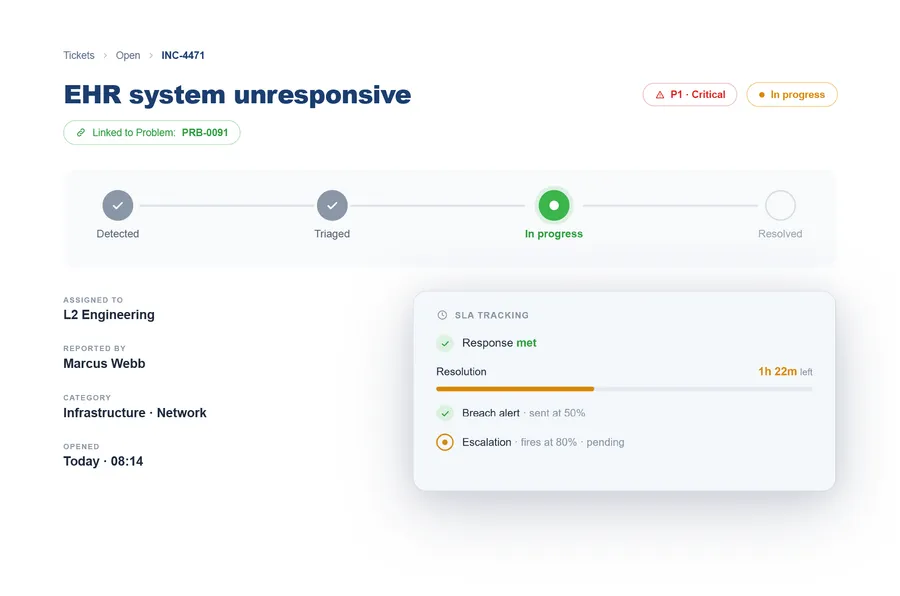
Task: Select the Detected step checkmark circle
Action: (118, 205)
